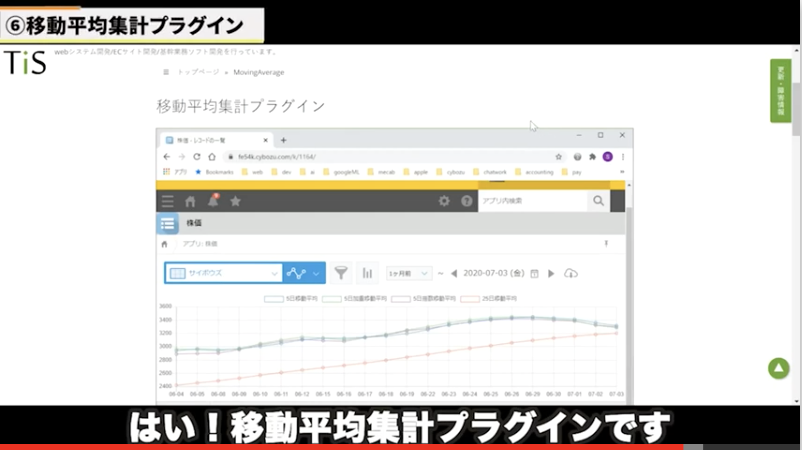Viewport: 802px width, 450px height.
Task: Expand the graph type dropdown arrow
Action: (317, 273)
